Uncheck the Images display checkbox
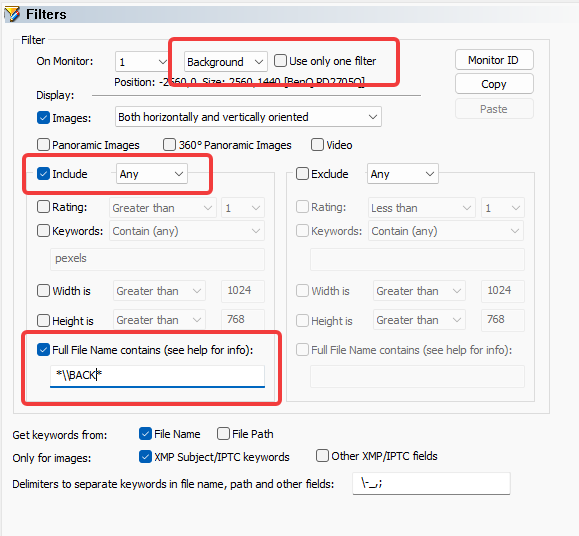This screenshot has height=536, width=579. click(x=43, y=118)
